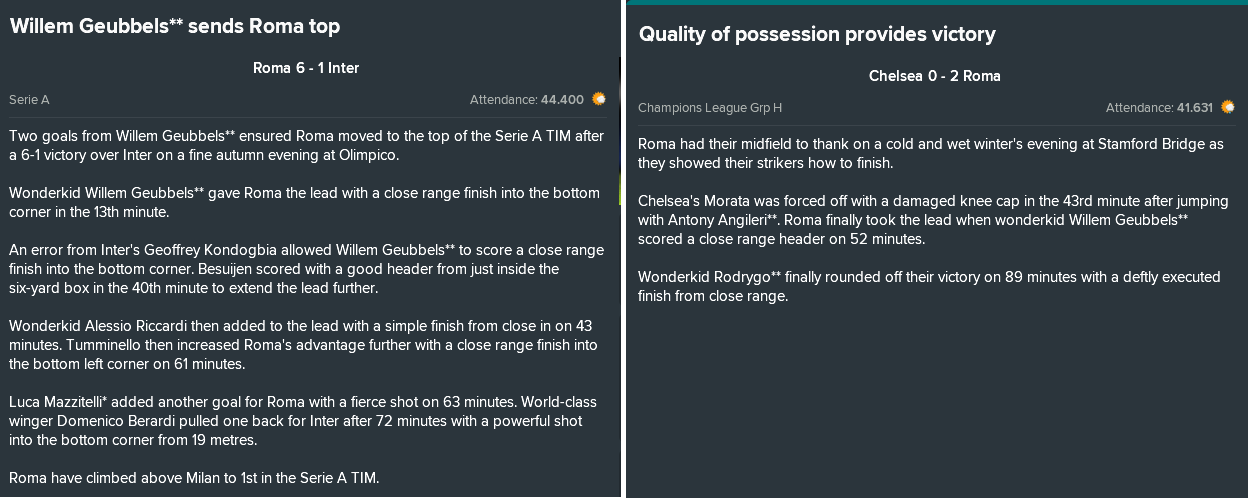Select the 'Chelsea 0 - 2 Roma' scoreline
Screen dimensions: 1248x498
tap(935, 76)
